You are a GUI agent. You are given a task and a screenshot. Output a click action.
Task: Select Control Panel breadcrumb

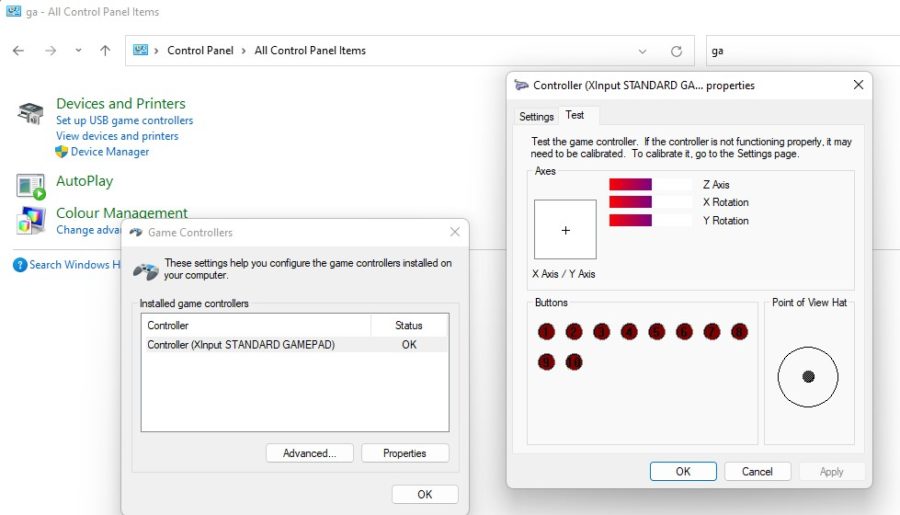coord(200,51)
